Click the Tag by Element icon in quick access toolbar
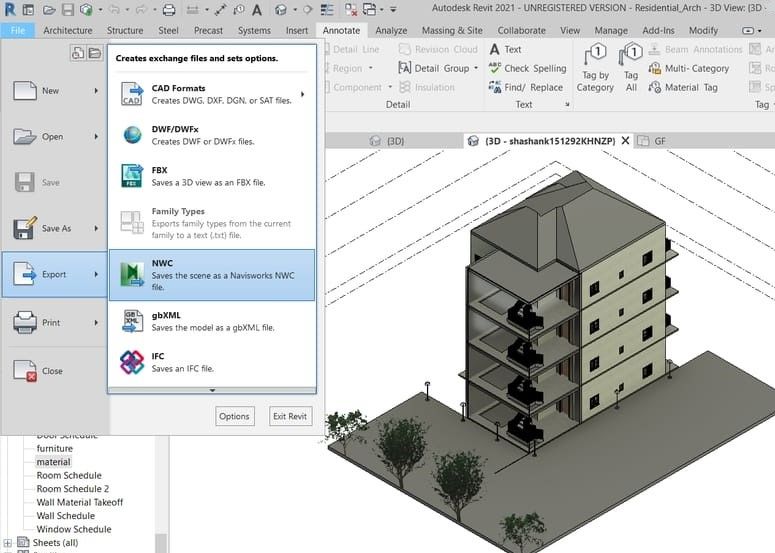Viewport: 775px width, 553px height. [x=239, y=9]
